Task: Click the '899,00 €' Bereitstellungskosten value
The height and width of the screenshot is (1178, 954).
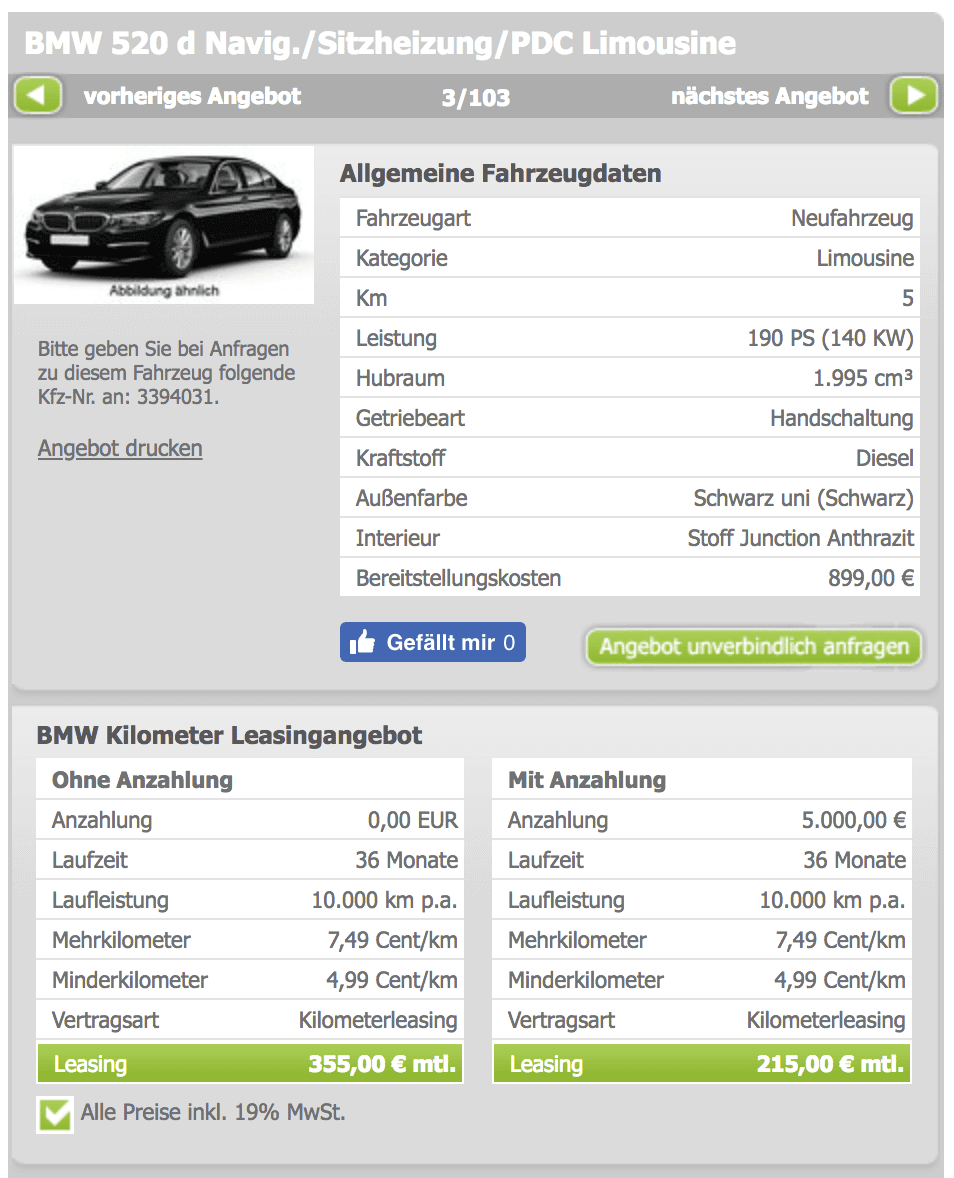Action: click(871, 578)
